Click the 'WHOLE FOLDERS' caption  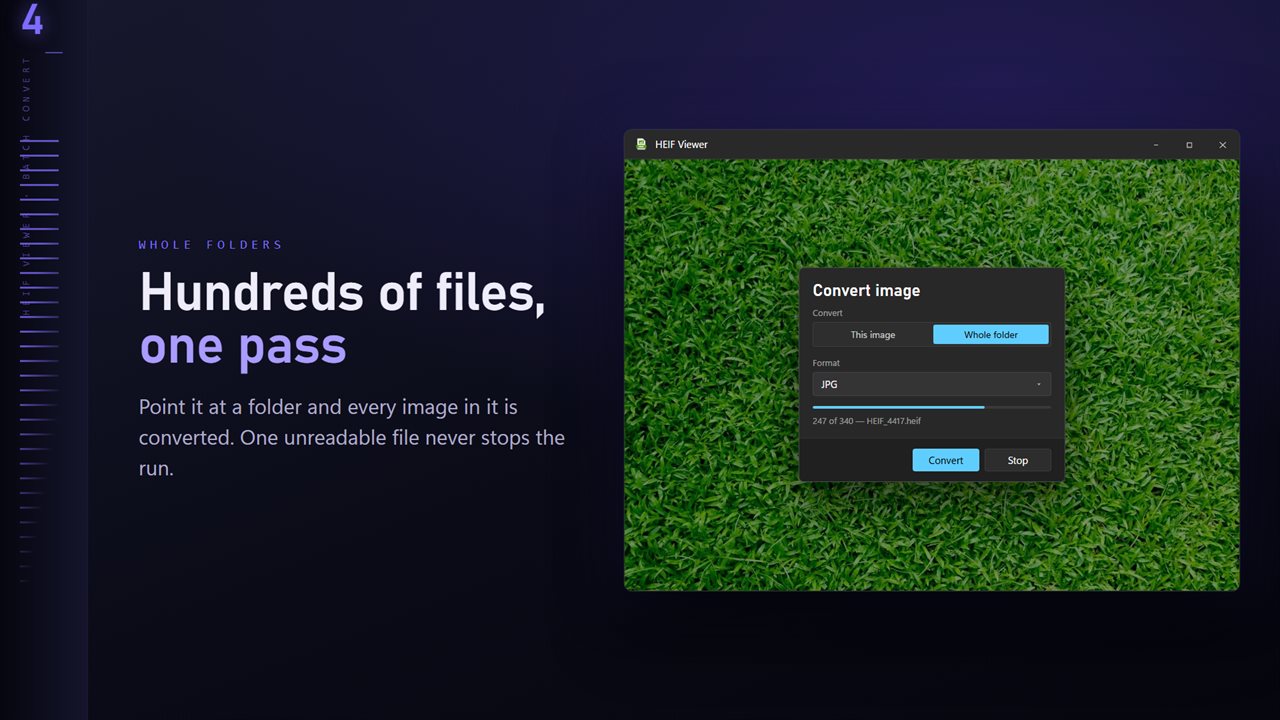[211, 245]
